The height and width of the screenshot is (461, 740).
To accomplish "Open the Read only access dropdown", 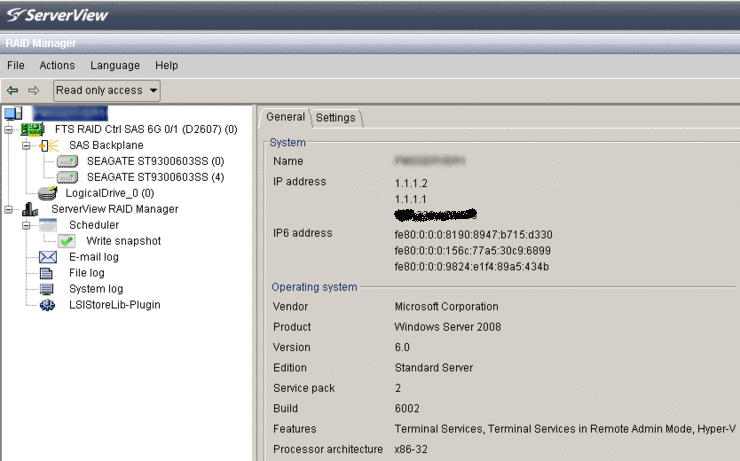I will tap(107, 90).
